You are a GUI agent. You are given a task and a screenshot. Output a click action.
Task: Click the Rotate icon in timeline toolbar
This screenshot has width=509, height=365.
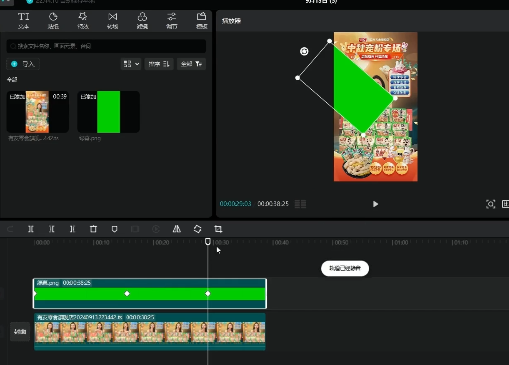(x=197, y=229)
